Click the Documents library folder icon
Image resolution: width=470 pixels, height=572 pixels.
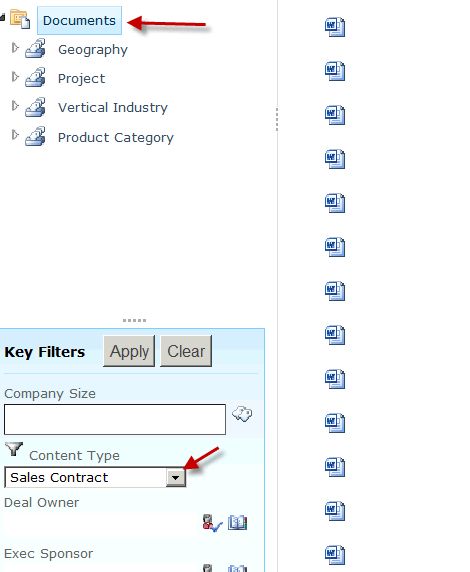20,19
